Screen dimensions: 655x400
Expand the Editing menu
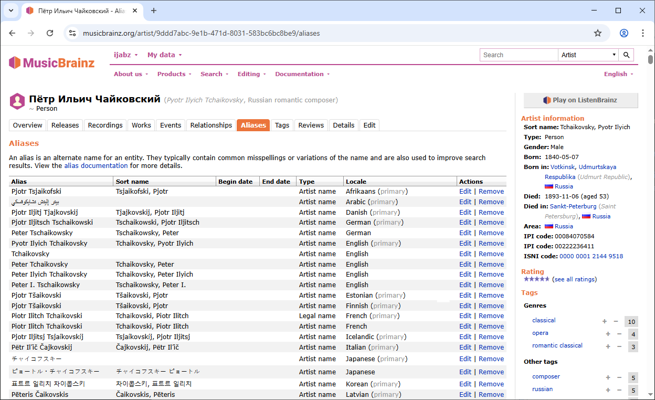click(x=250, y=74)
